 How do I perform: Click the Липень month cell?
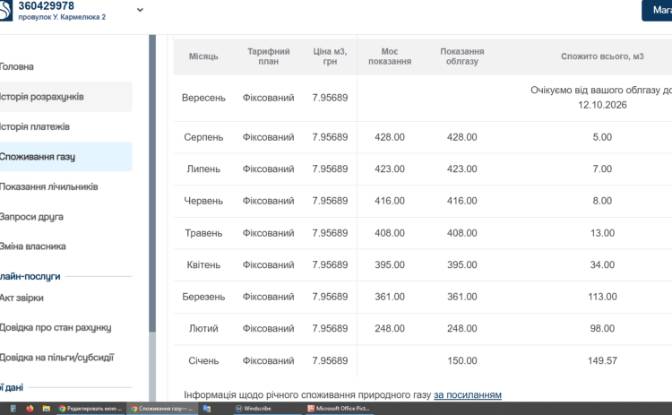point(204,169)
